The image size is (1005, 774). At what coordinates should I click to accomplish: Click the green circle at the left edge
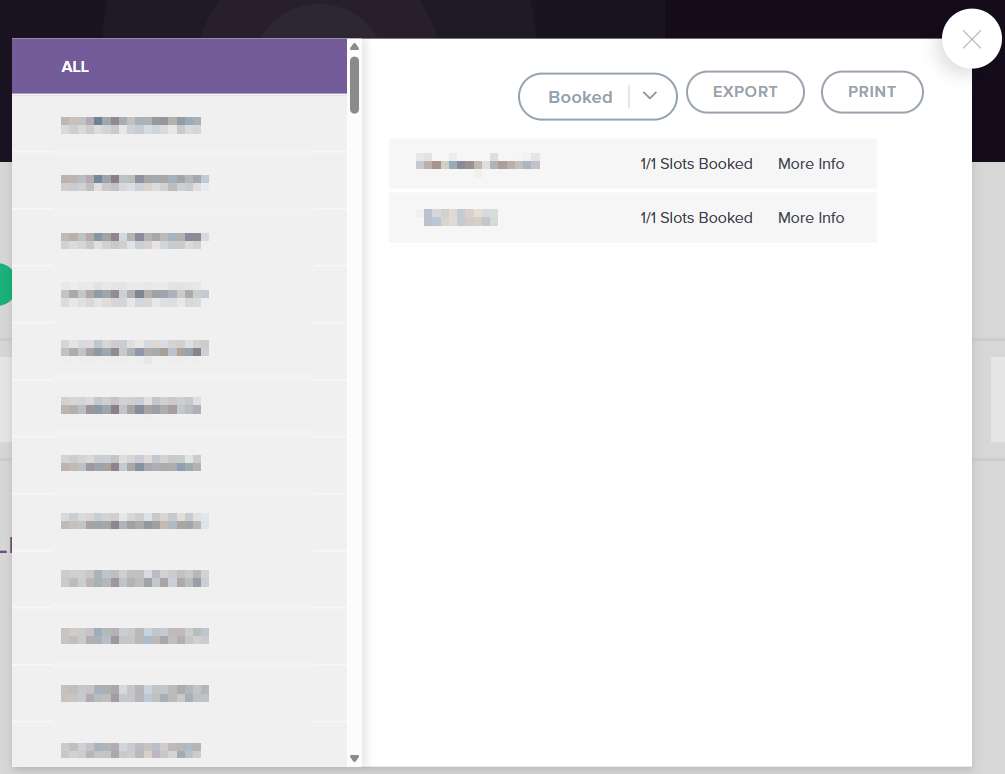click(5, 284)
